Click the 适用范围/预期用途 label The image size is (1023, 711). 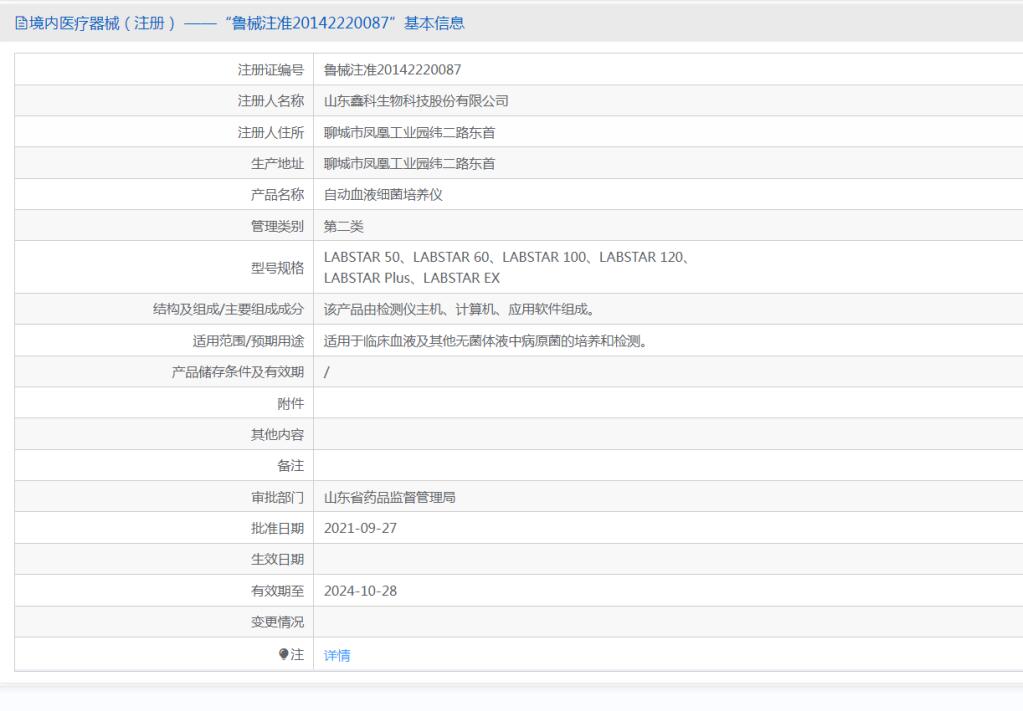click(248, 340)
